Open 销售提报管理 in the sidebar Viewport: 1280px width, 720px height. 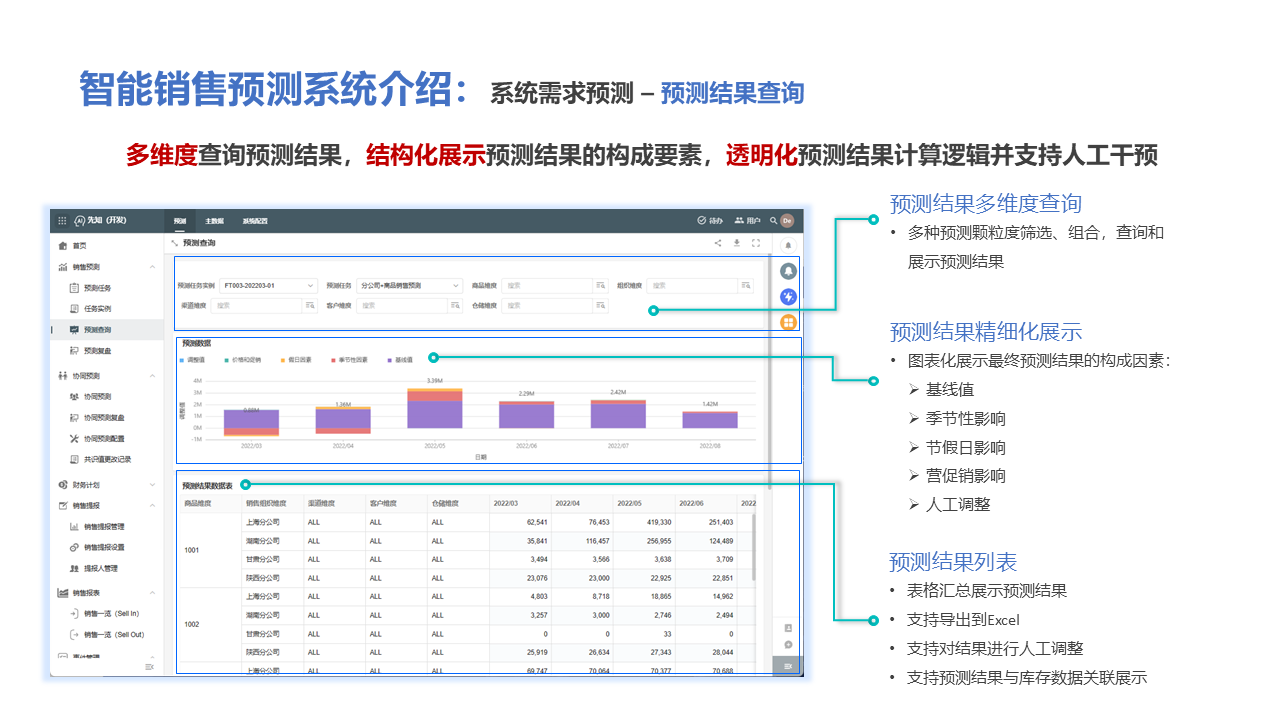(x=103, y=526)
